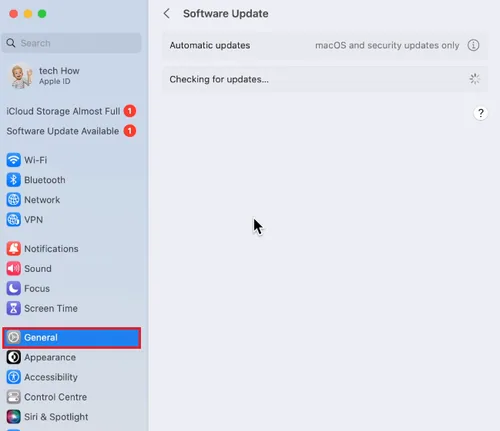Focus the Search field
The height and width of the screenshot is (431, 500).
tap(71, 43)
